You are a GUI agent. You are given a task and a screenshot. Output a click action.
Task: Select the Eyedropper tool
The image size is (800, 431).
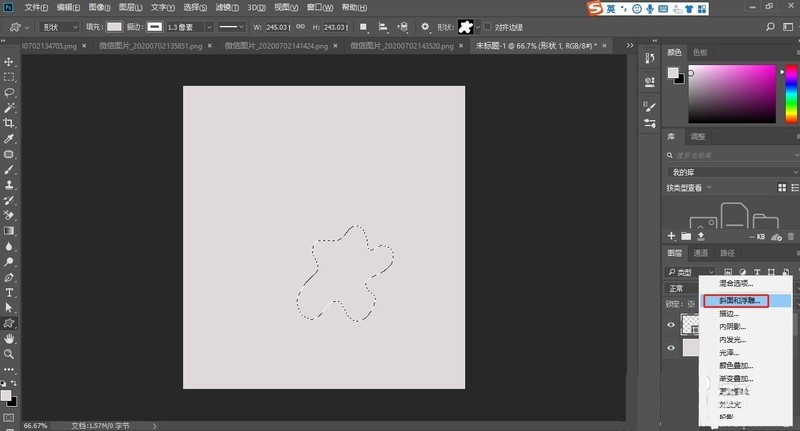click(x=9, y=139)
